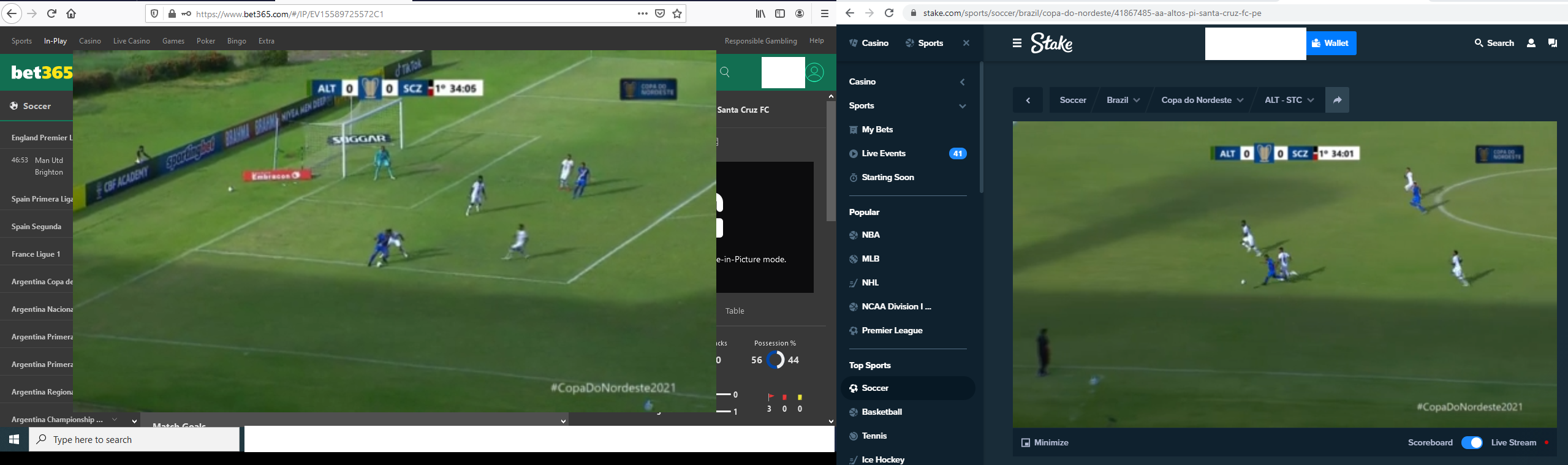Image resolution: width=1568 pixels, height=465 pixels.
Task: Open Firefox library icon
Action: (x=760, y=13)
